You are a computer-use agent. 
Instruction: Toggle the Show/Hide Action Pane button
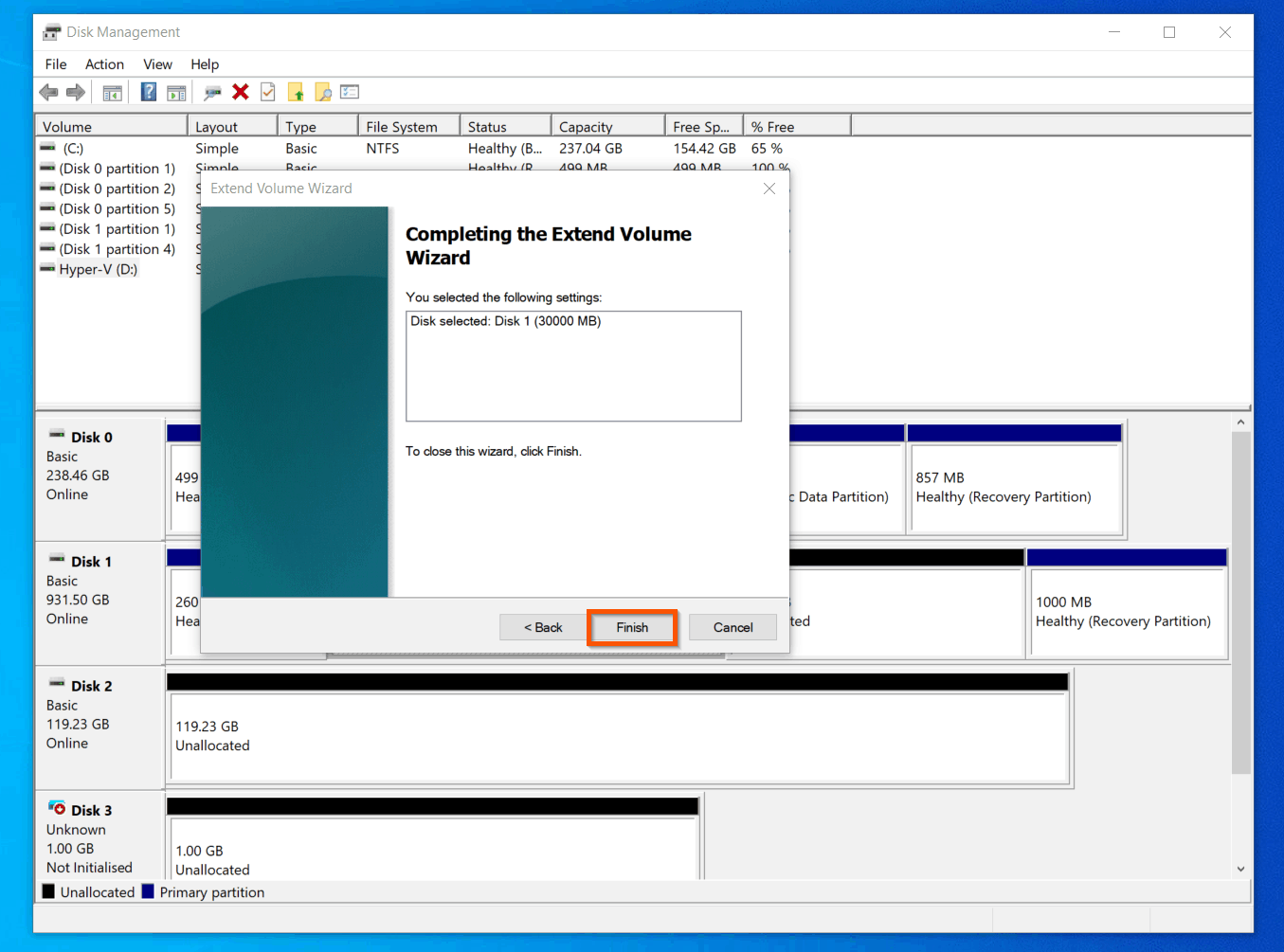(x=176, y=91)
